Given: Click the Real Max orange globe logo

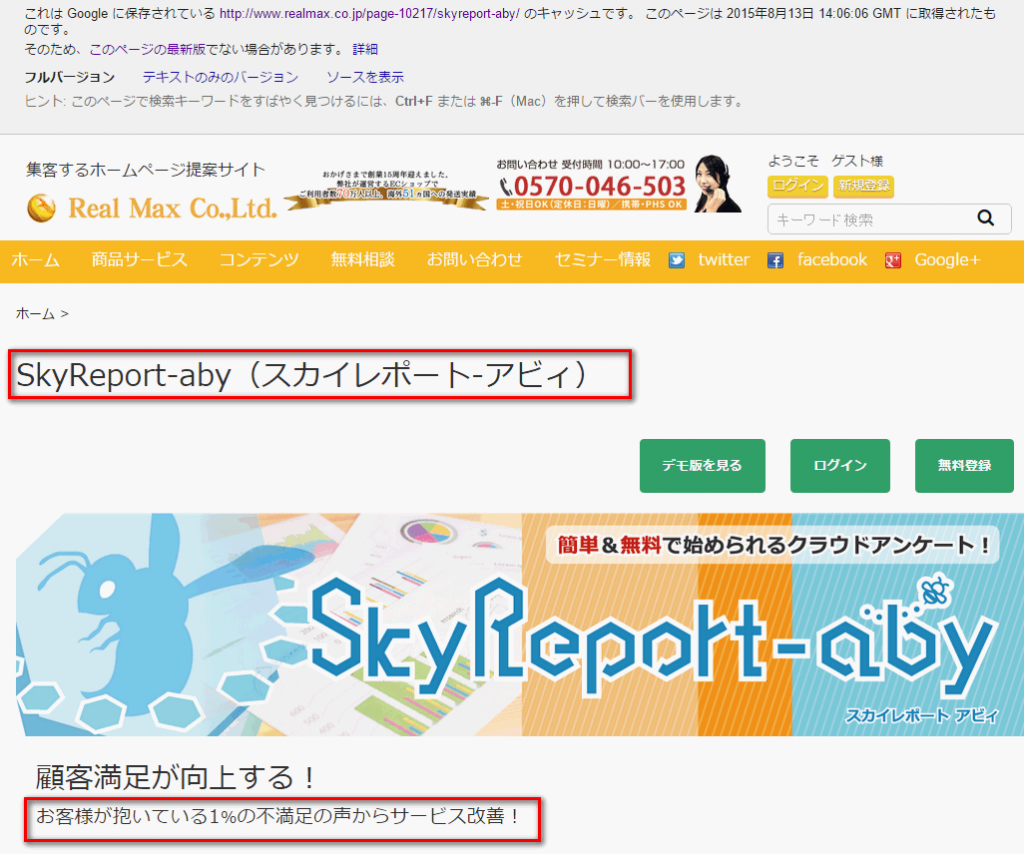Looking at the screenshot, I should coord(41,208).
